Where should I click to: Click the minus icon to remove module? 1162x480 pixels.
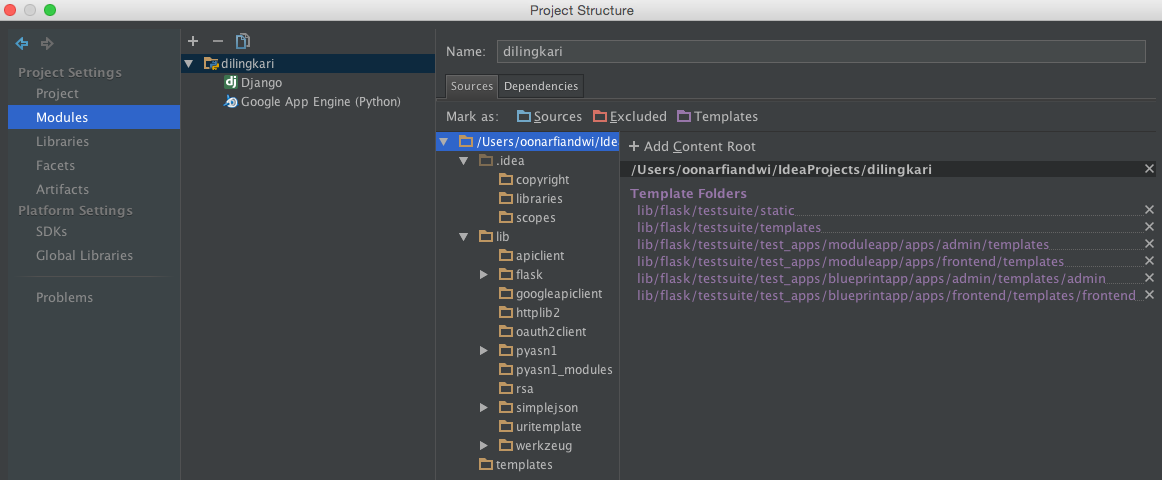(218, 41)
